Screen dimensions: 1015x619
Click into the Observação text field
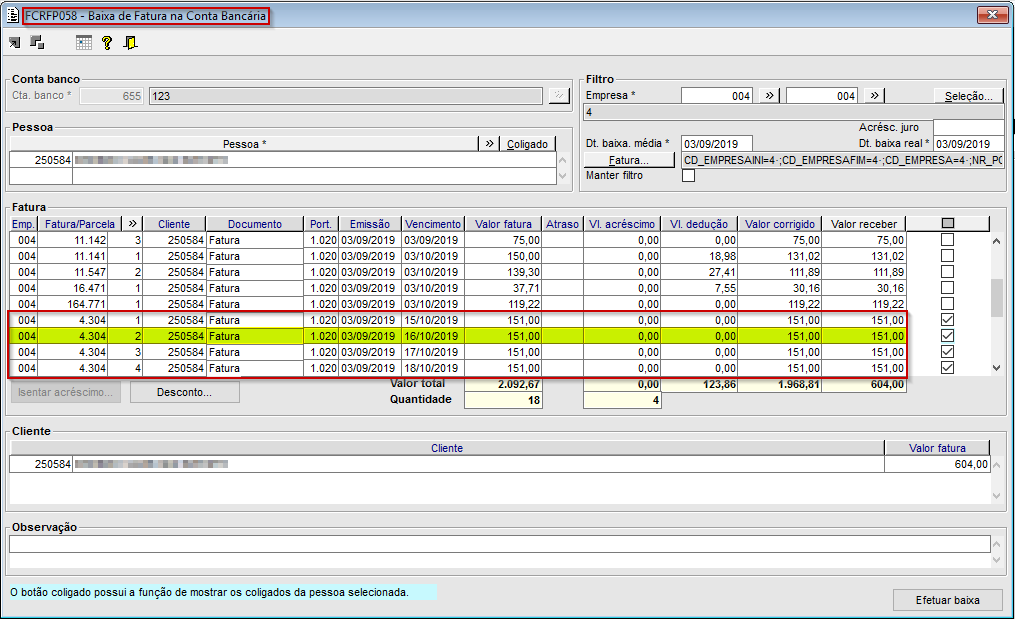tap(499, 544)
